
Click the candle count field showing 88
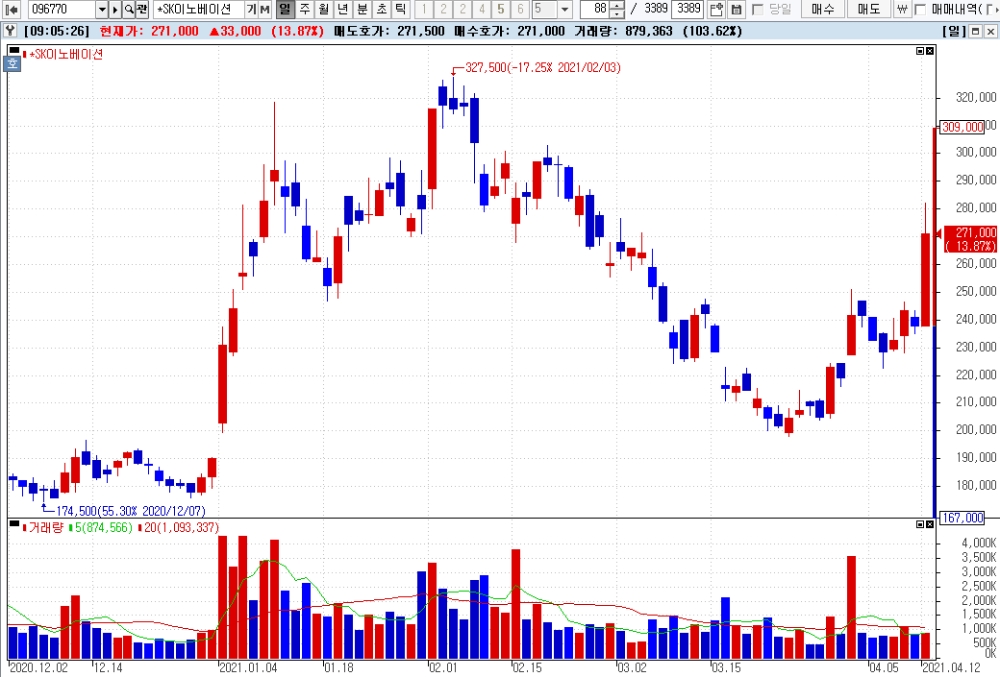point(595,9)
